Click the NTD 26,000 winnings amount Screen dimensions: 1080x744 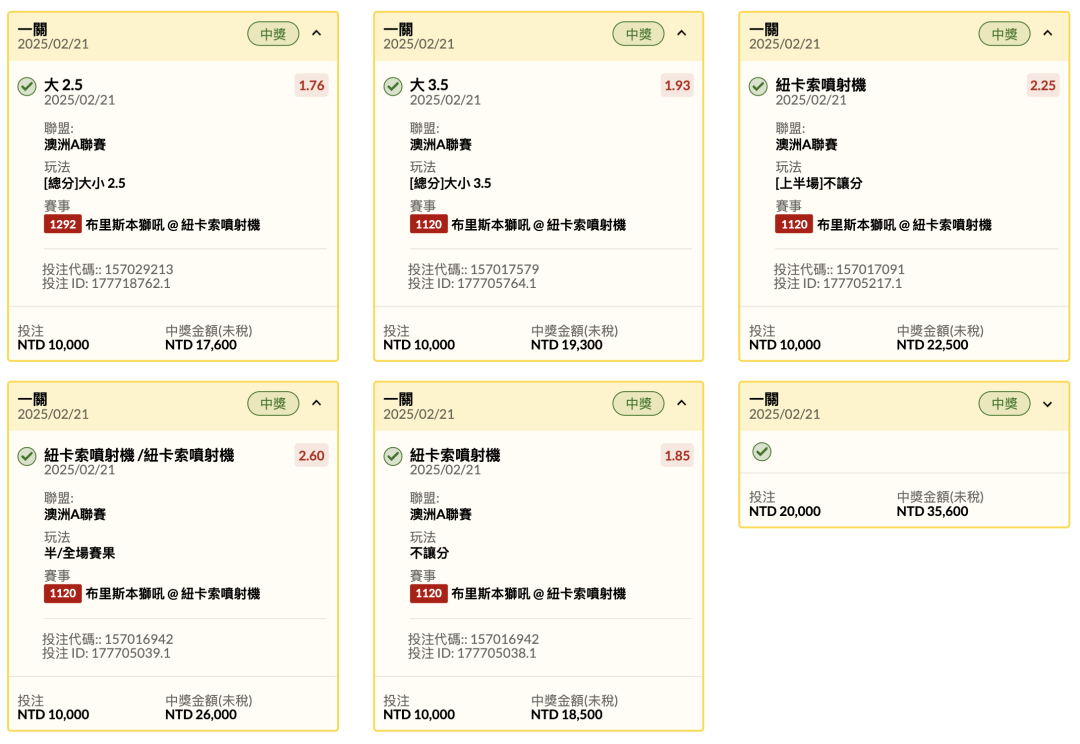201,714
